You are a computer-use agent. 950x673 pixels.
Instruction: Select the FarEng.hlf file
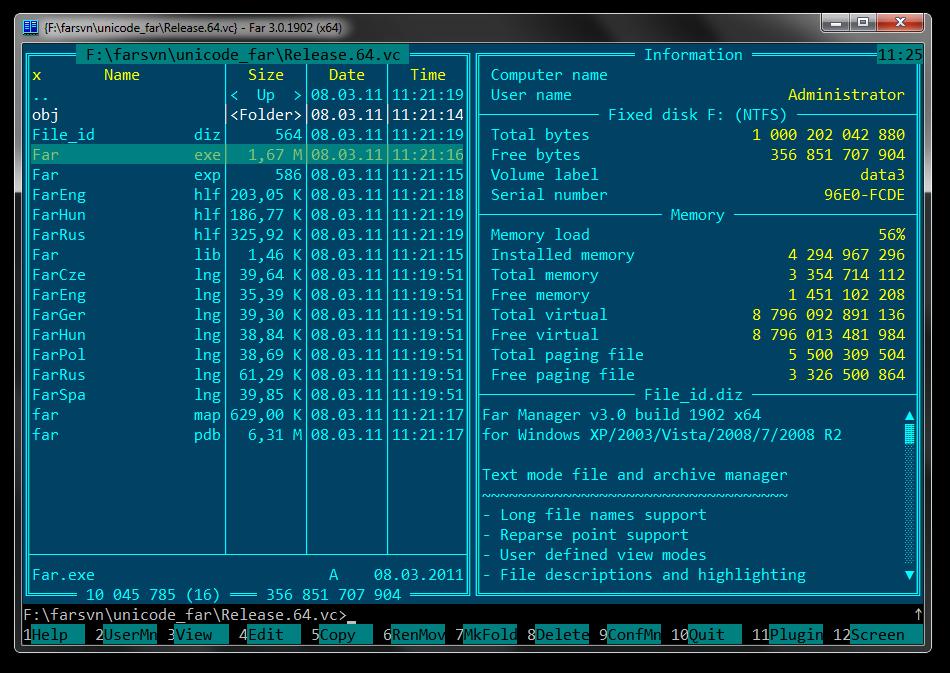(248, 195)
